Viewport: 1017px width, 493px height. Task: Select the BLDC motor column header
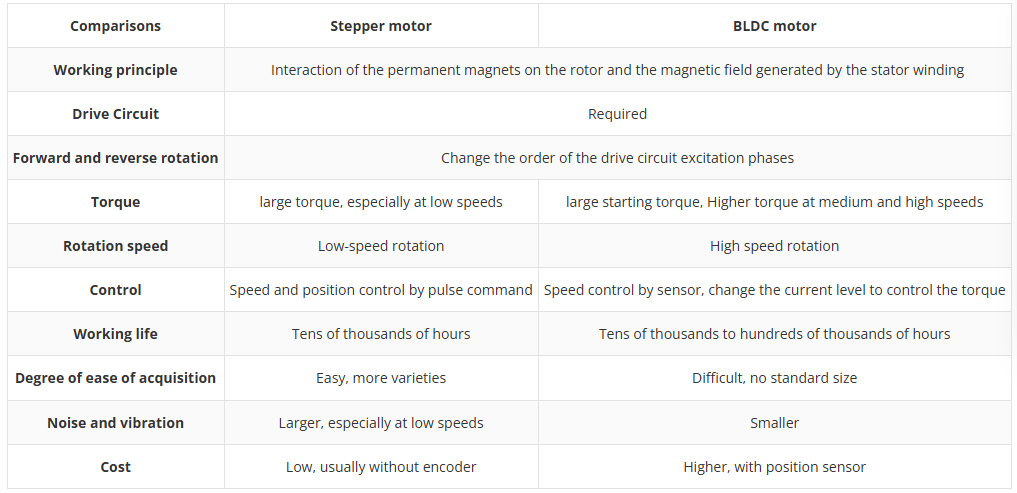point(774,26)
